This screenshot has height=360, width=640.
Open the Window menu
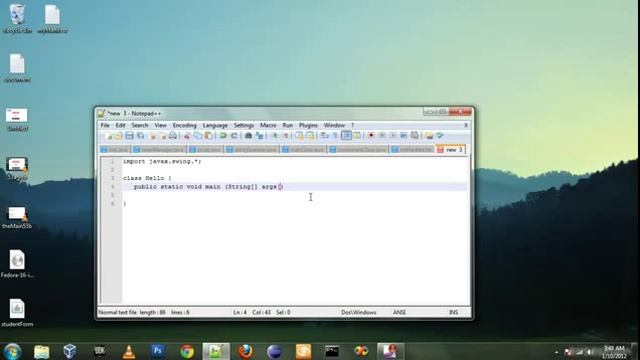point(334,125)
